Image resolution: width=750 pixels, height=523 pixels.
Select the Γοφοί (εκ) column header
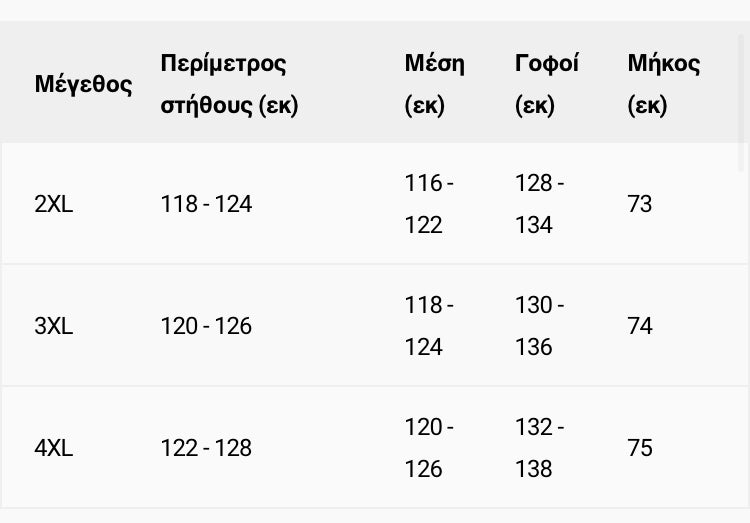point(546,84)
